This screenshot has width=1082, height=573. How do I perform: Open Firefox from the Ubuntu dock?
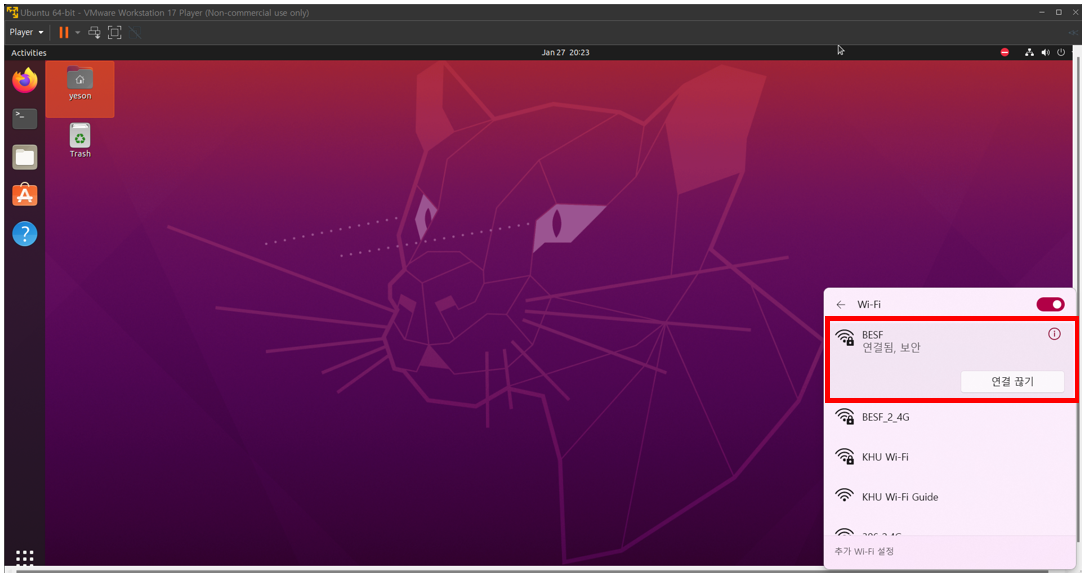pyautogui.click(x=25, y=80)
